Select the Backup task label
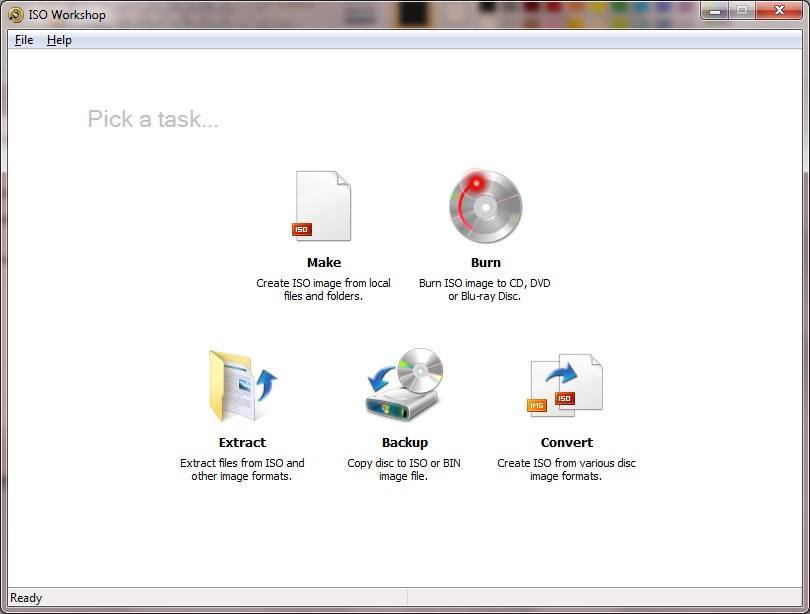The image size is (810, 614). click(404, 442)
